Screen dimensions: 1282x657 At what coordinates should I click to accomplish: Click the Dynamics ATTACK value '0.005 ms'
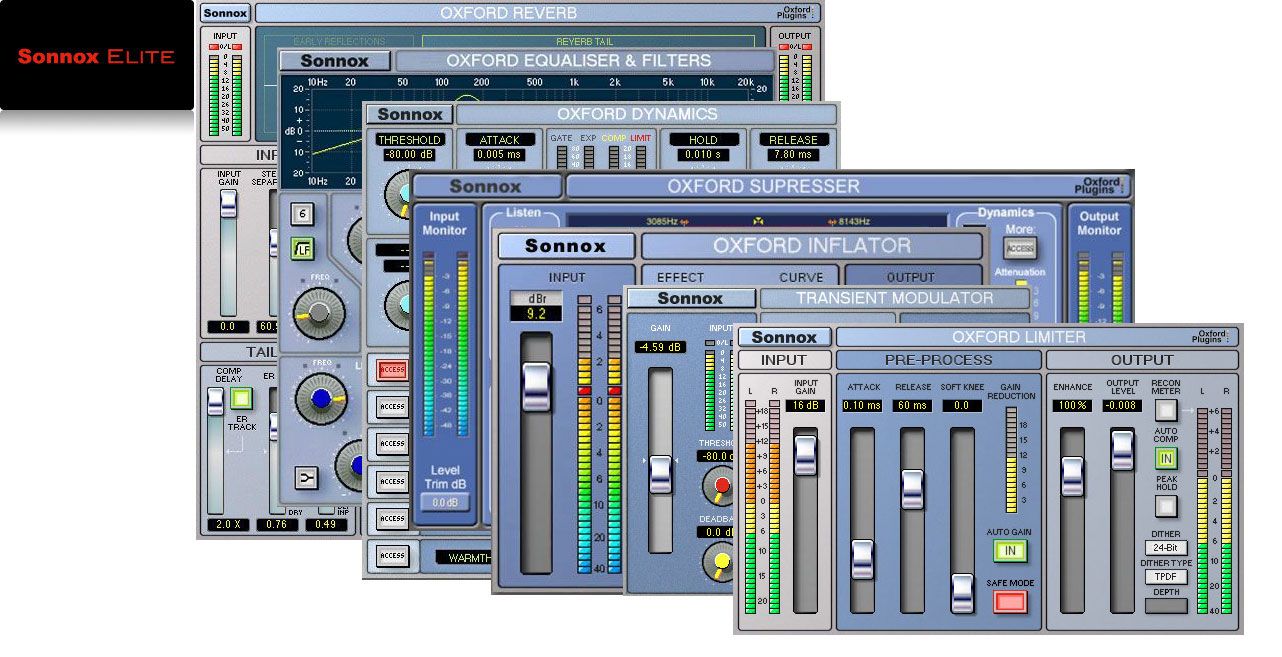(x=500, y=155)
